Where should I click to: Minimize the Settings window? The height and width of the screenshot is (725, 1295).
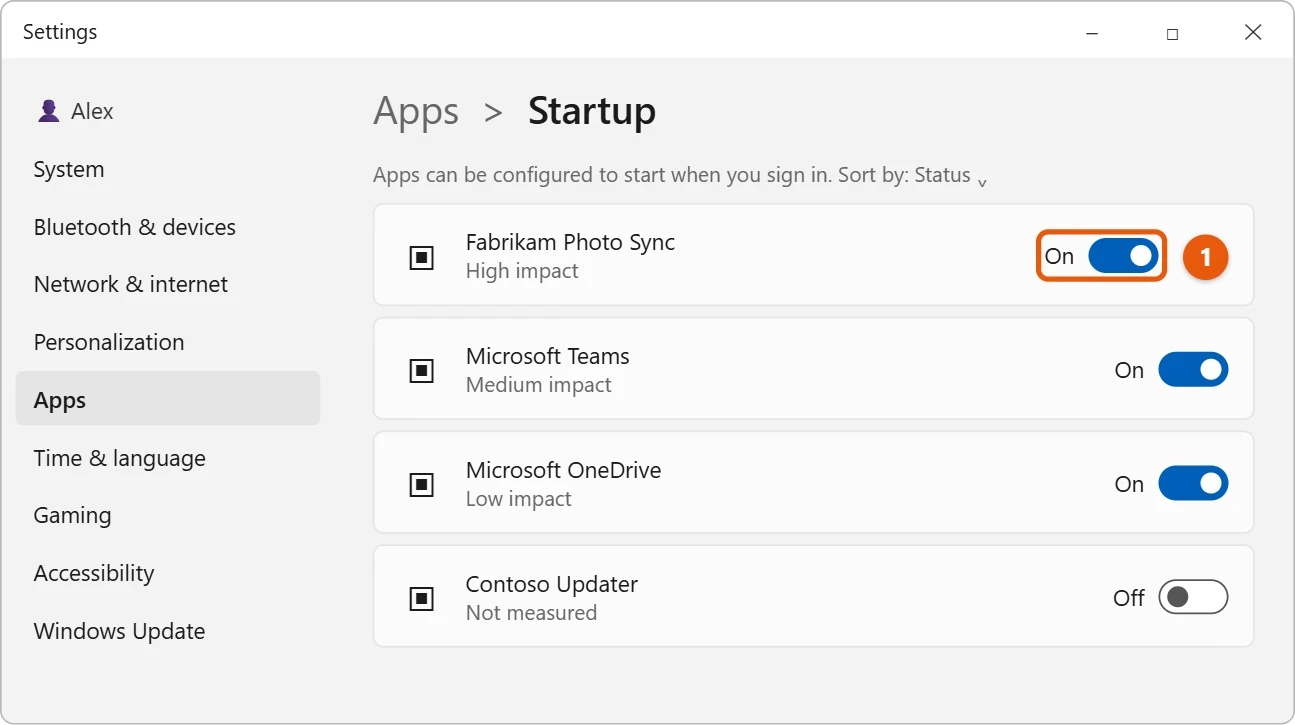tap(1092, 33)
